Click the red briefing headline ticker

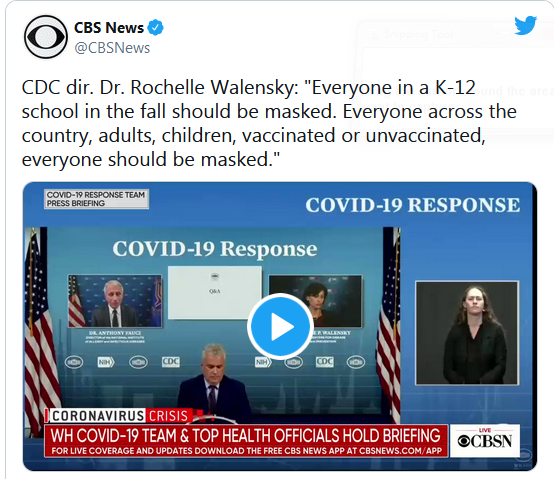pyautogui.click(x=246, y=440)
